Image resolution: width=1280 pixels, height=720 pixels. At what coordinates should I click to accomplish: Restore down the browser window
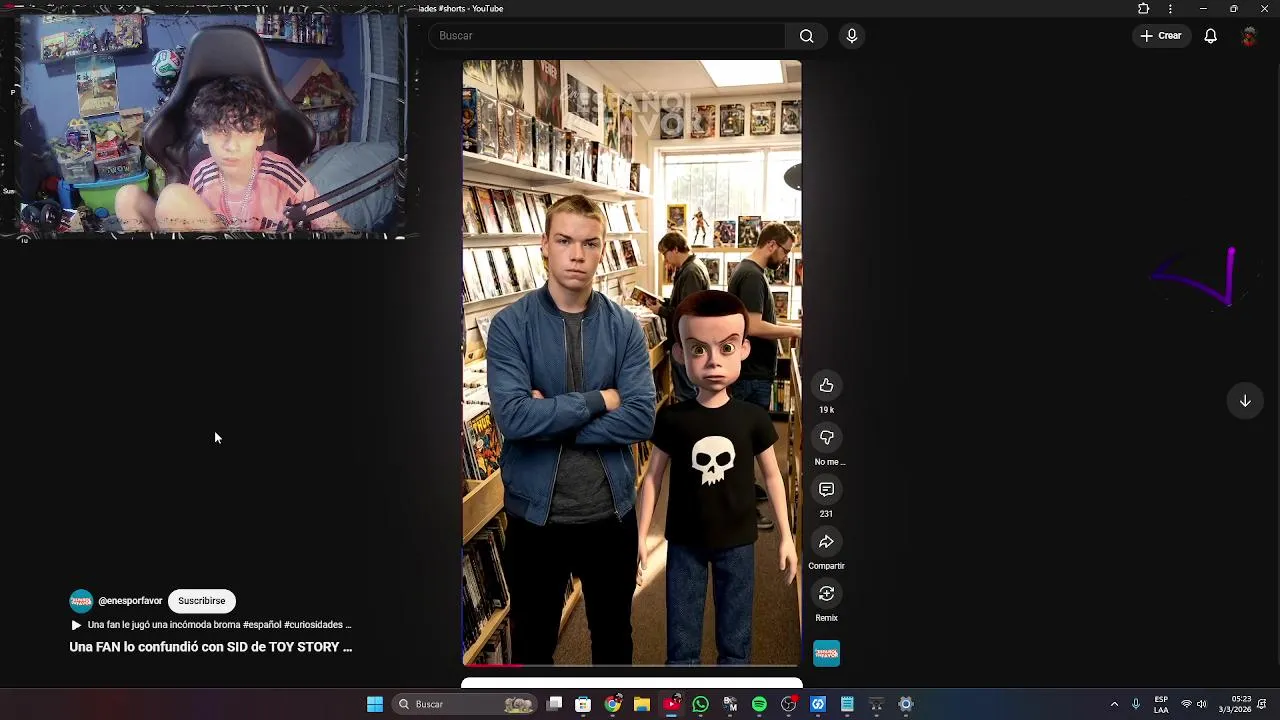1233,9
